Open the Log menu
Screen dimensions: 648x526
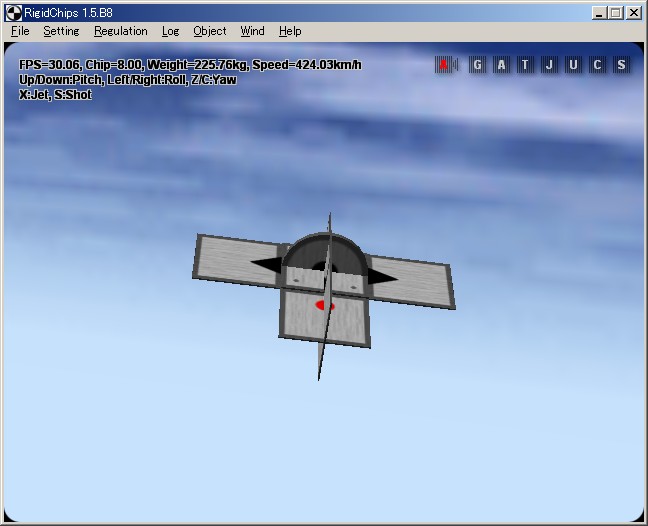[x=170, y=31]
